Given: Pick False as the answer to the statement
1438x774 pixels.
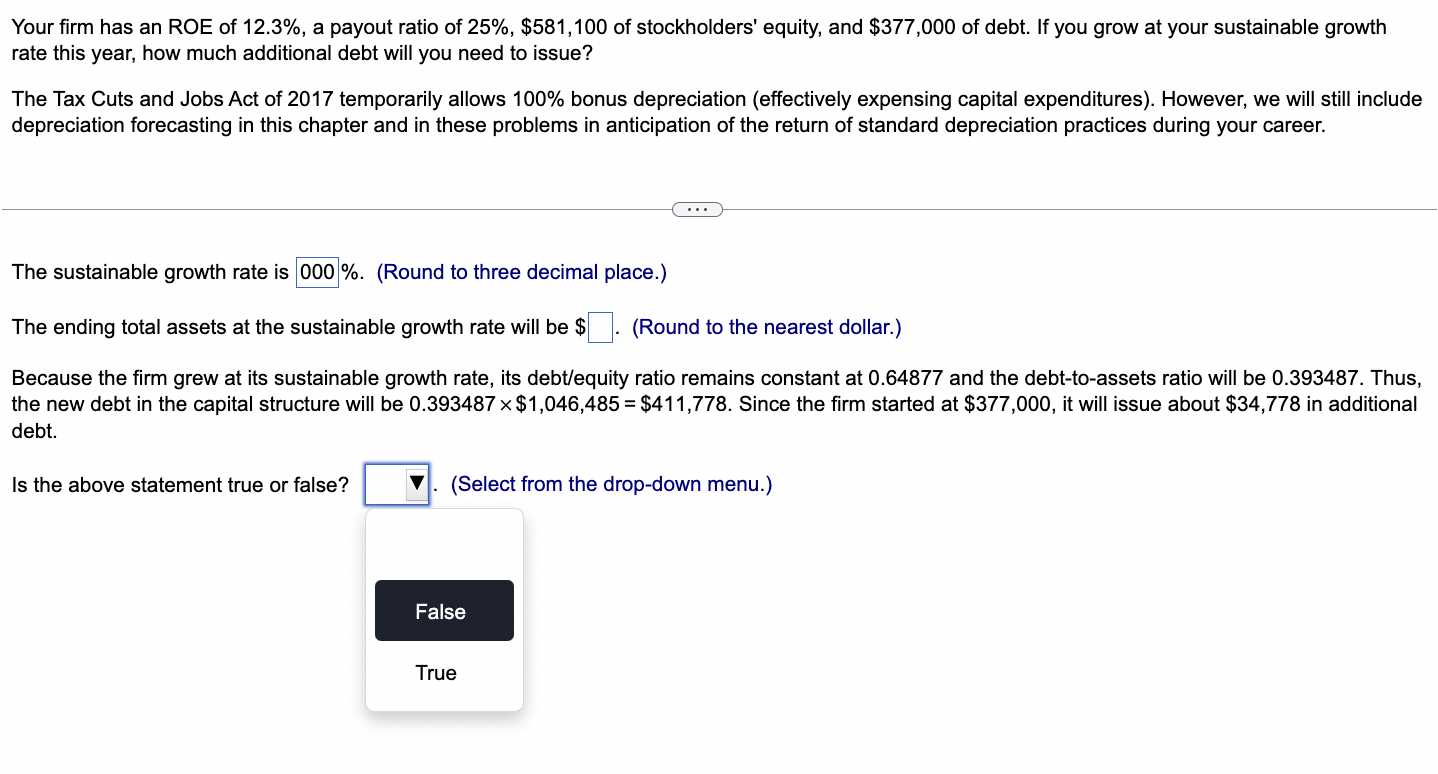Looking at the screenshot, I should pyautogui.click(x=443, y=610).
